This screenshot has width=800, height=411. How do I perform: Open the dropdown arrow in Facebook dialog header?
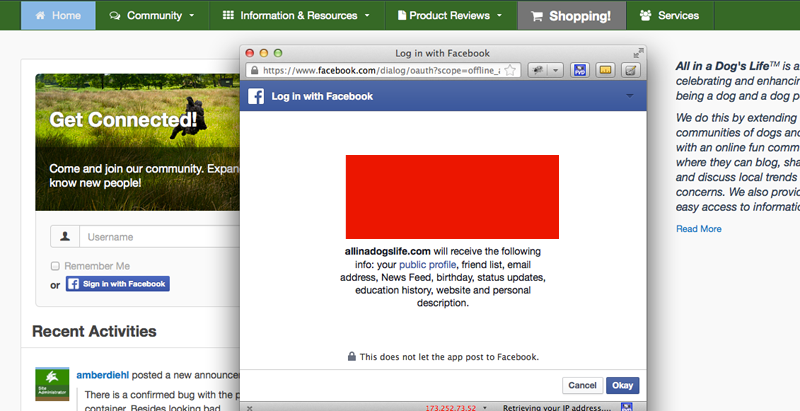(630, 96)
